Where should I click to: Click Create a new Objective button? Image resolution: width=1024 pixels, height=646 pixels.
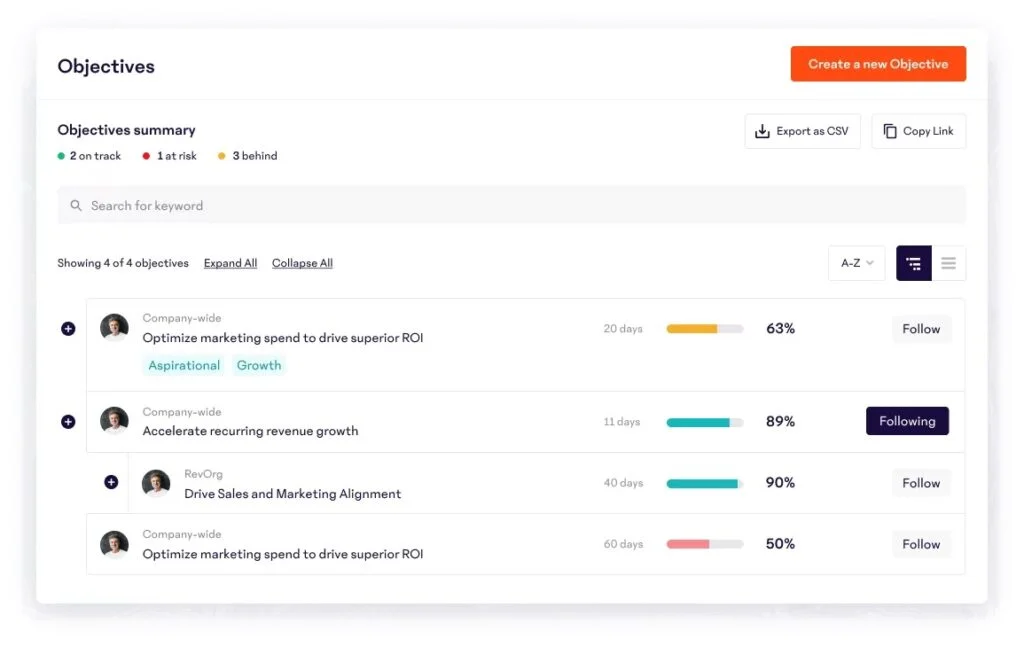click(x=877, y=64)
